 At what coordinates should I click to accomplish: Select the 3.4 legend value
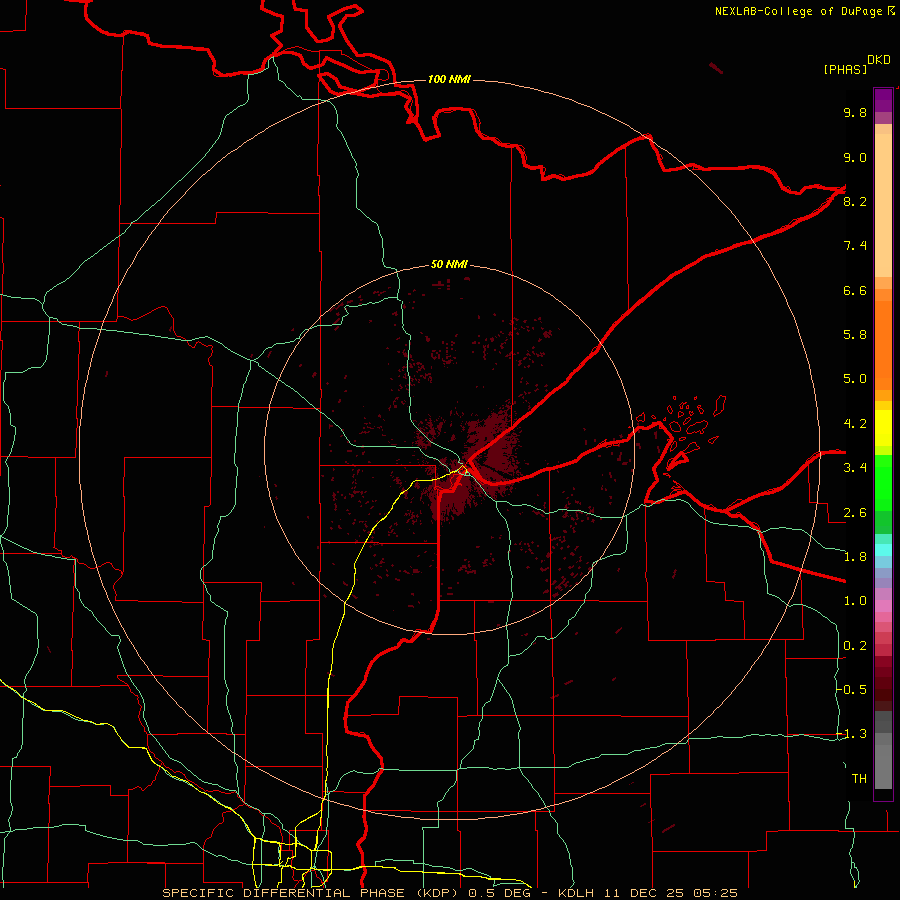click(x=855, y=468)
